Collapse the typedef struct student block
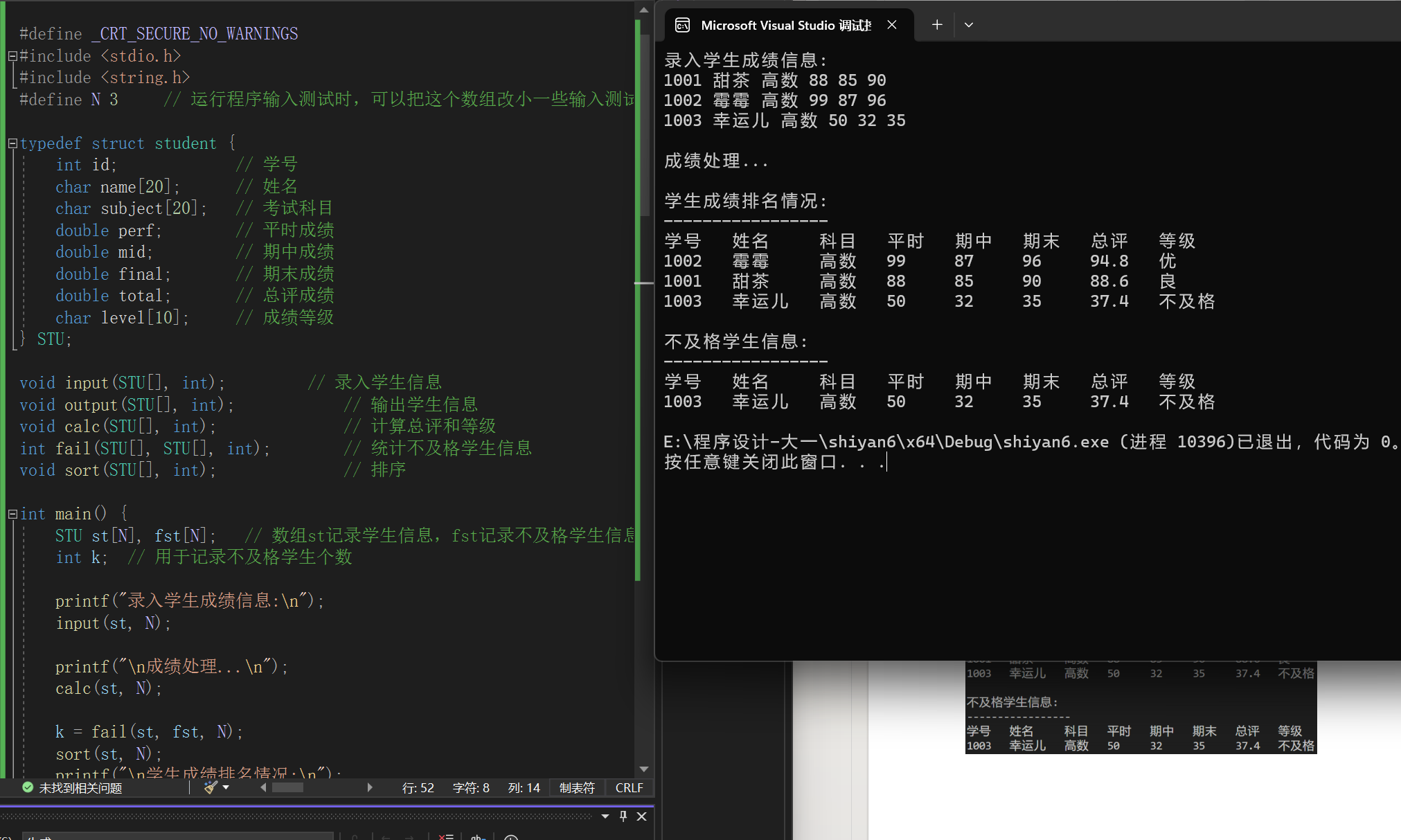The image size is (1401, 840). tap(12, 143)
